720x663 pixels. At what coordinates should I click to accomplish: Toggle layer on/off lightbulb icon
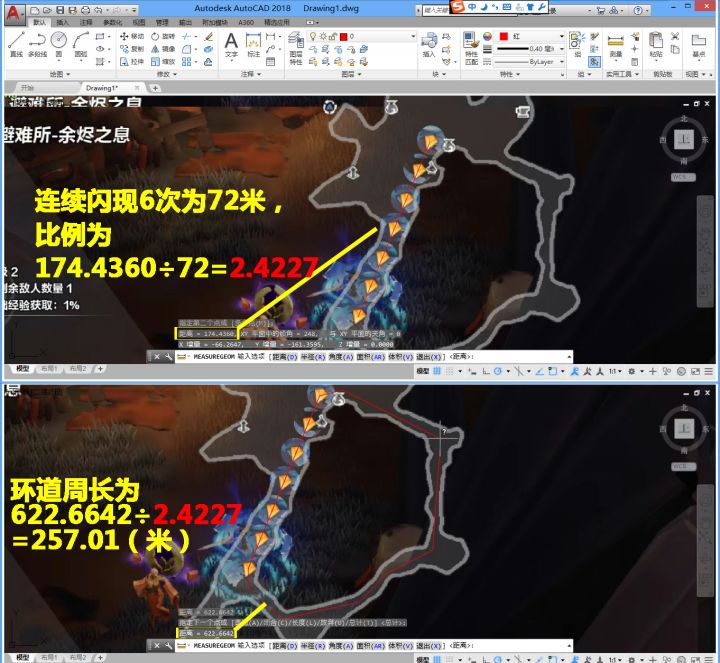tap(313, 36)
